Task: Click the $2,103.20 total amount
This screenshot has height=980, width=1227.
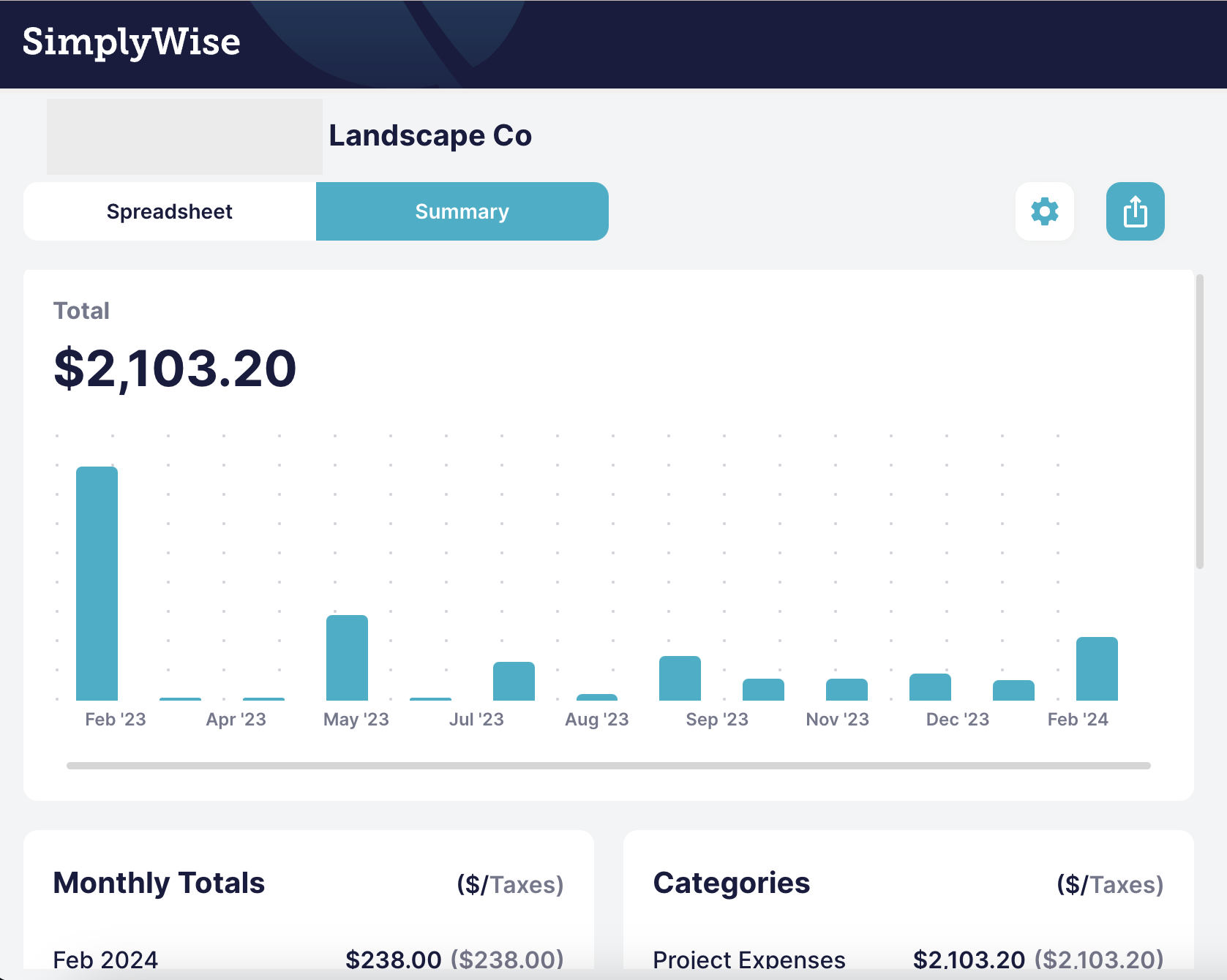Action: pos(175,369)
